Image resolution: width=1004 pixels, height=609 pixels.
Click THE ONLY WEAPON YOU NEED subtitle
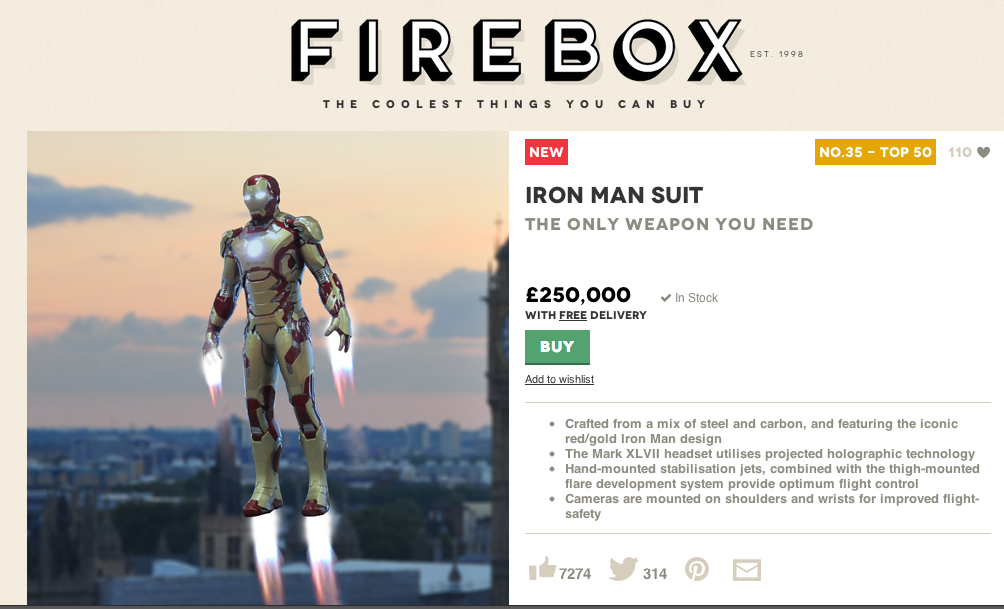669,224
